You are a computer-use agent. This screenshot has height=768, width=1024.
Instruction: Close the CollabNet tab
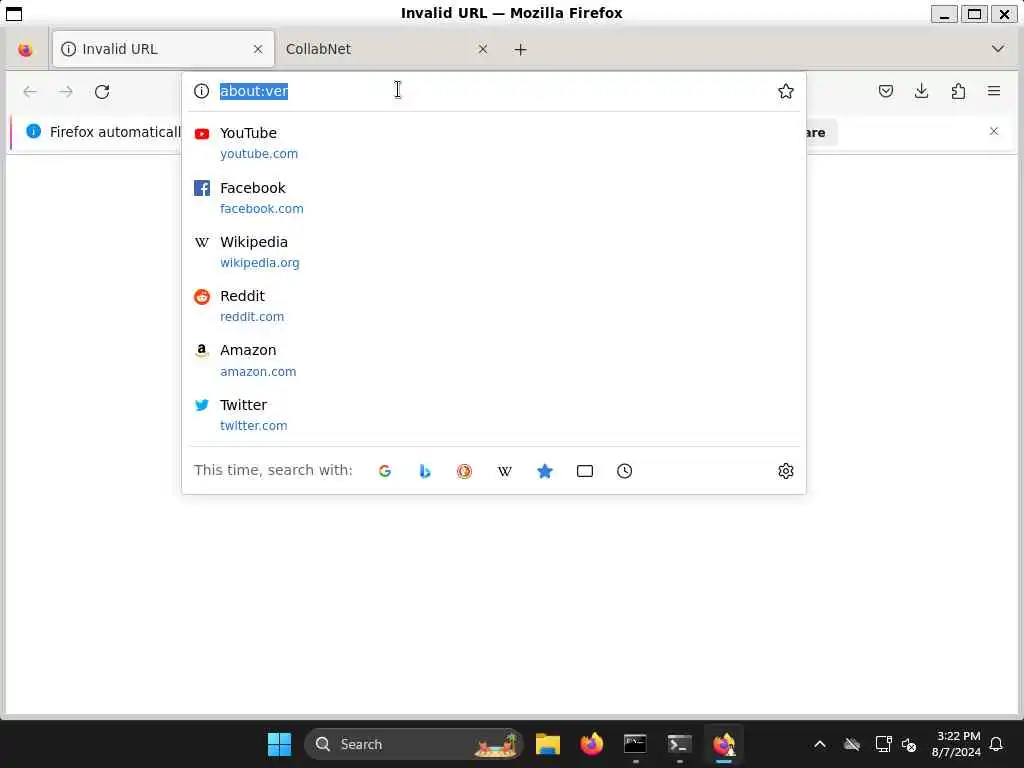483,49
